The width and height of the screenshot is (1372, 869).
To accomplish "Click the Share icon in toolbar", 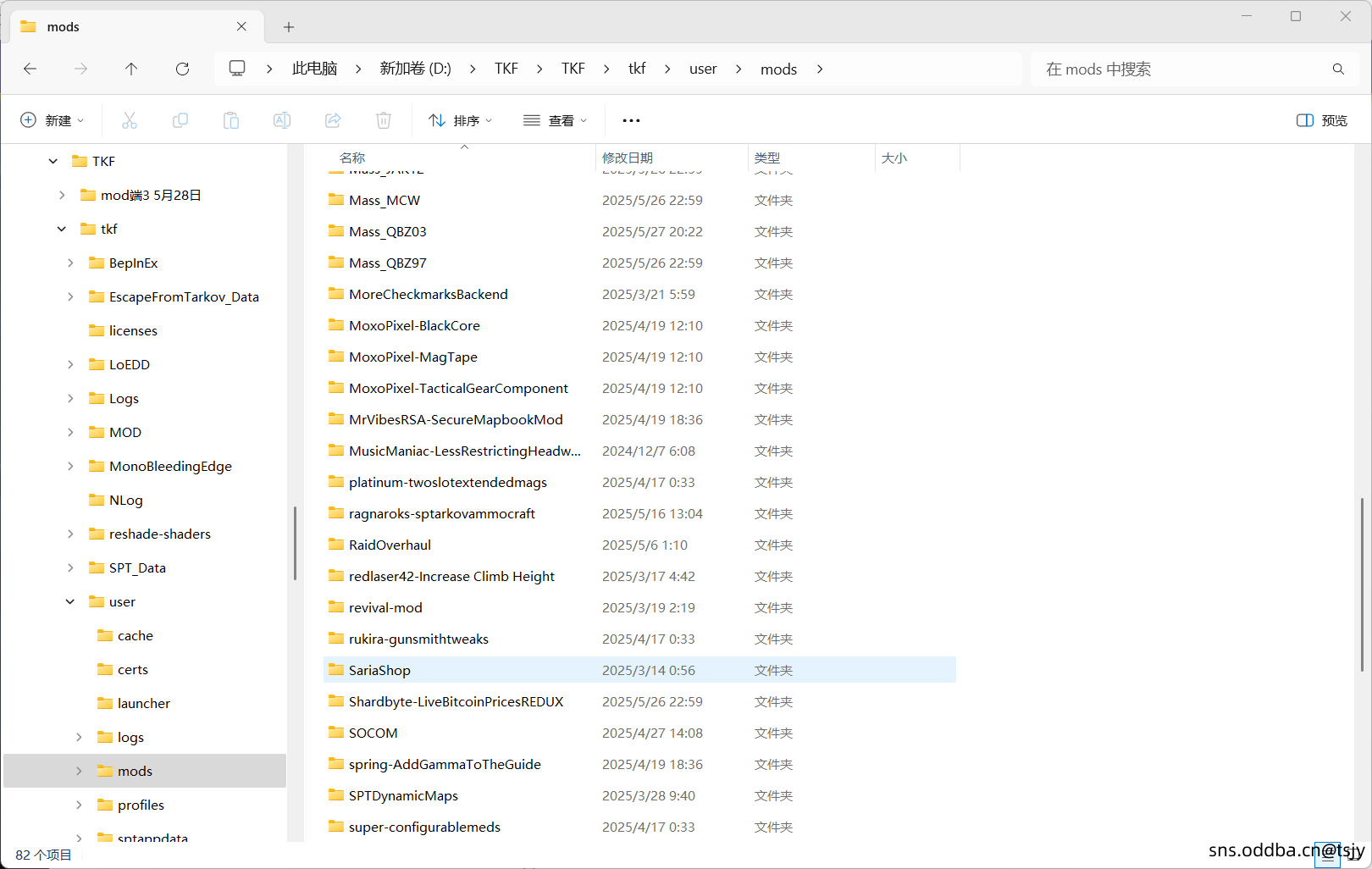I will pyautogui.click(x=333, y=120).
